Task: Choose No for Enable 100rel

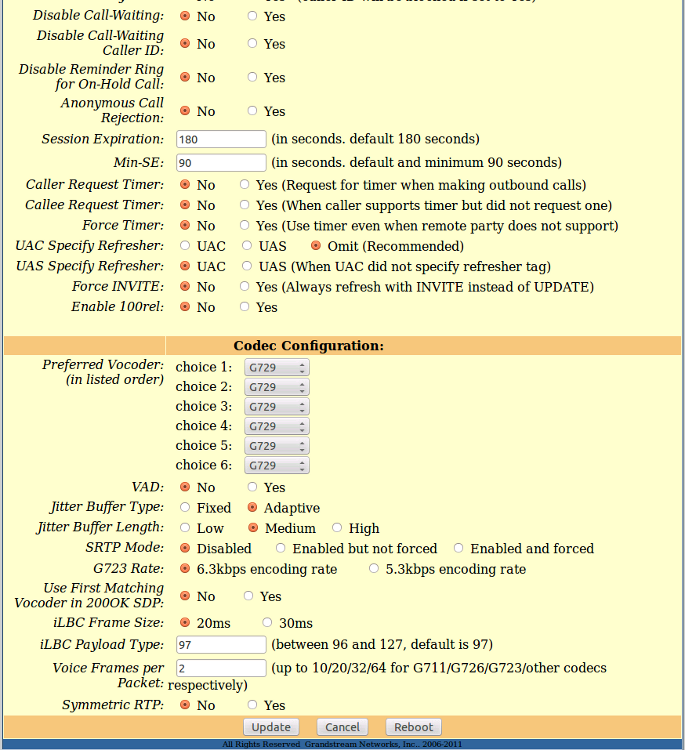Action: click(x=185, y=306)
